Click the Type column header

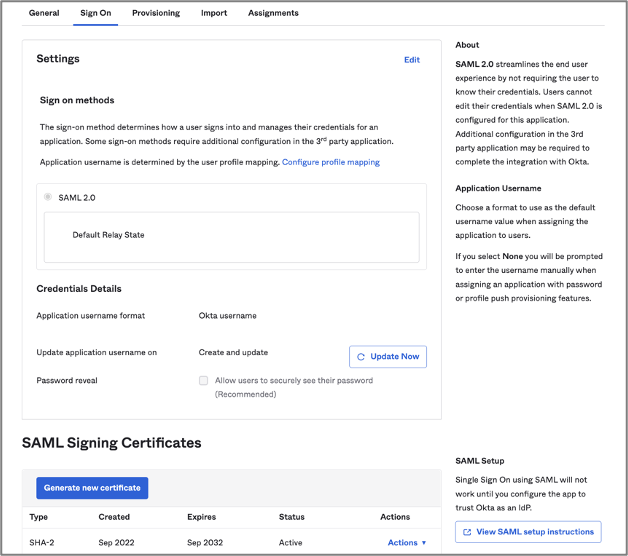pos(39,517)
